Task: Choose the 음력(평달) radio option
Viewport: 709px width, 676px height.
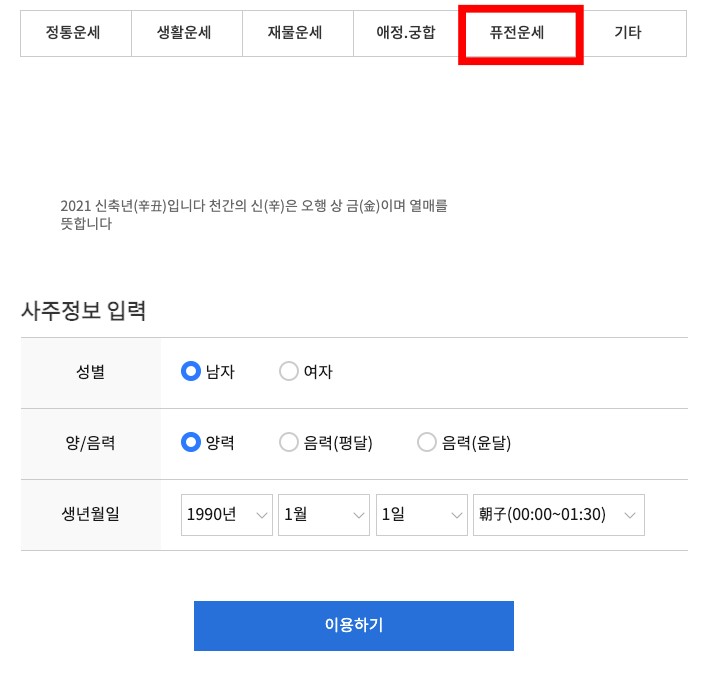Action: 289,442
